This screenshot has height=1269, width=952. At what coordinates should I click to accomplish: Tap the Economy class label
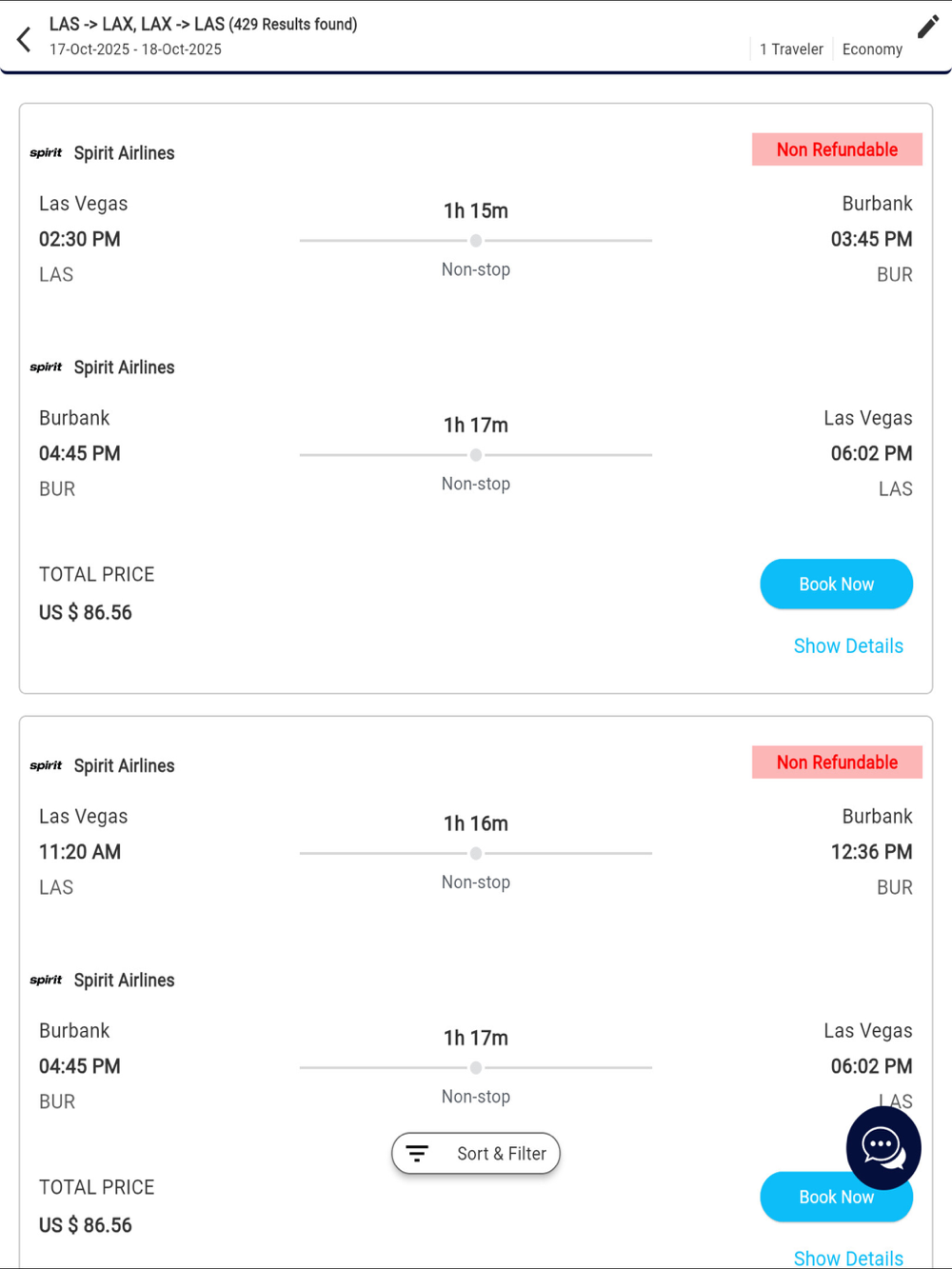click(x=872, y=50)
